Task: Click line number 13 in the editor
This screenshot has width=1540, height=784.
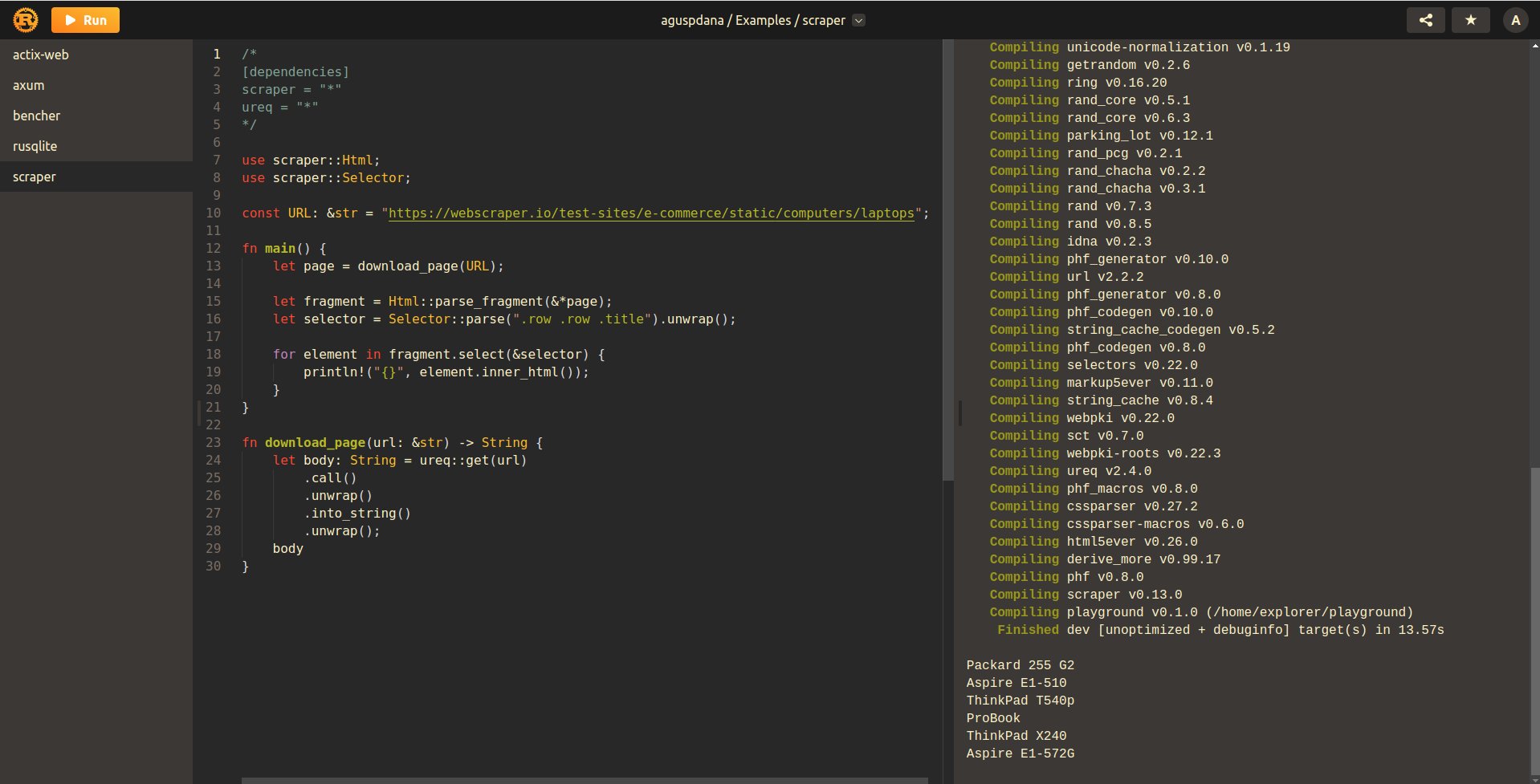Action: (x=214, y=266)
